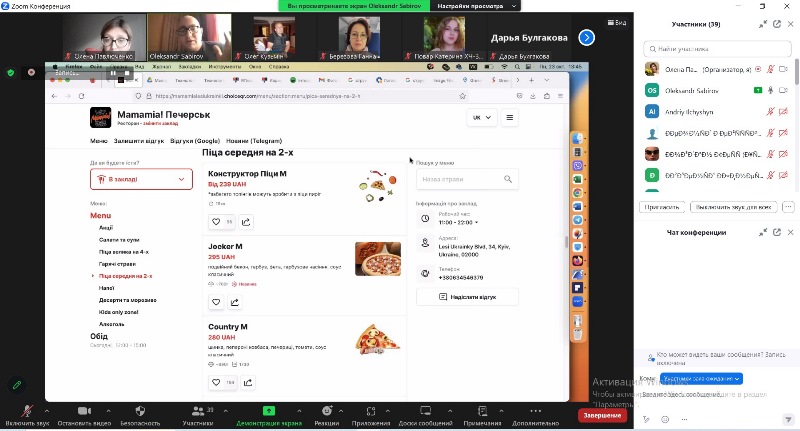Expand participants options arrow in toolbar
The height and width of the screenshot is (431, 800).
226,411
